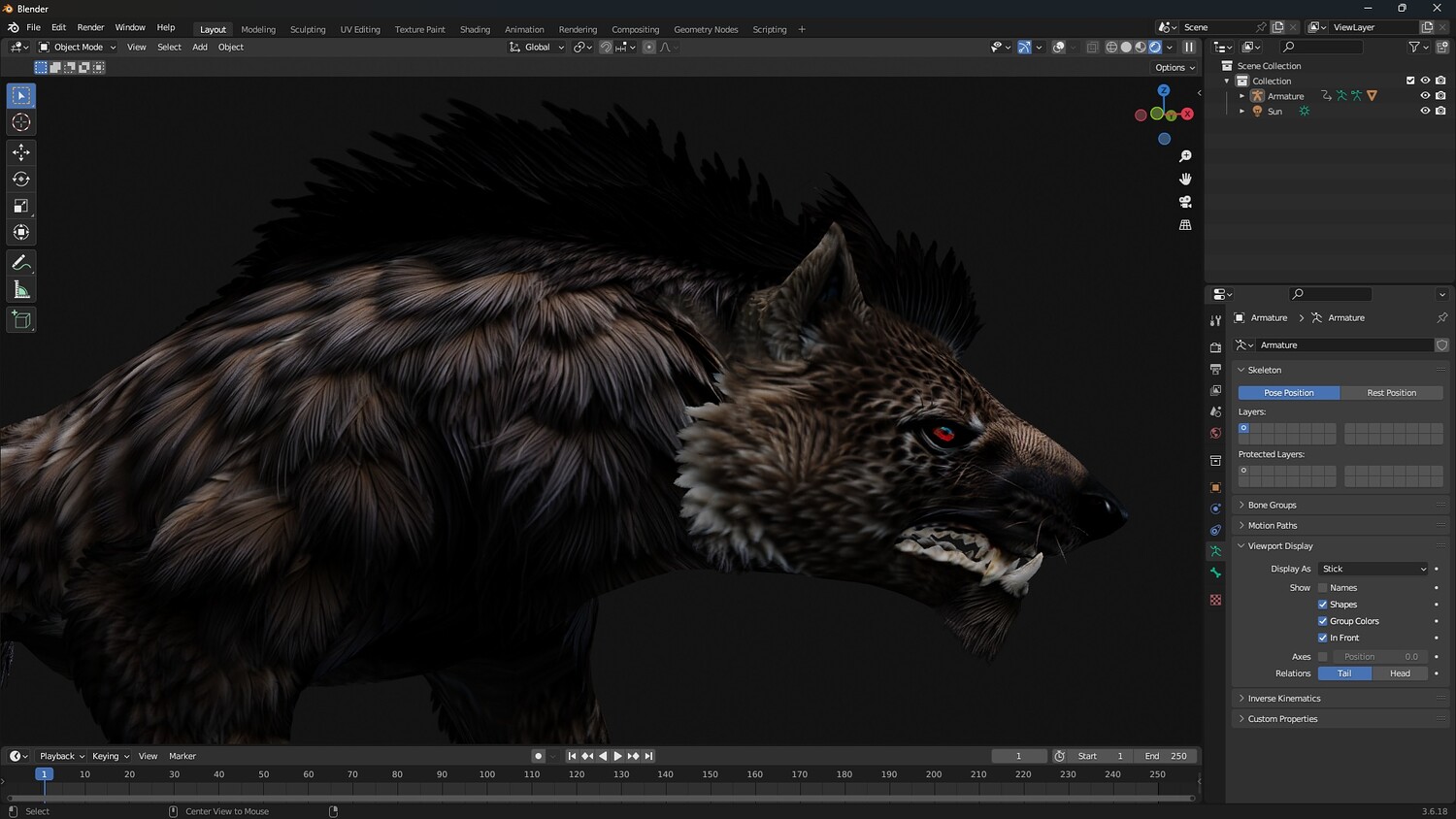Pick the Rotate tool

[21, 179]
